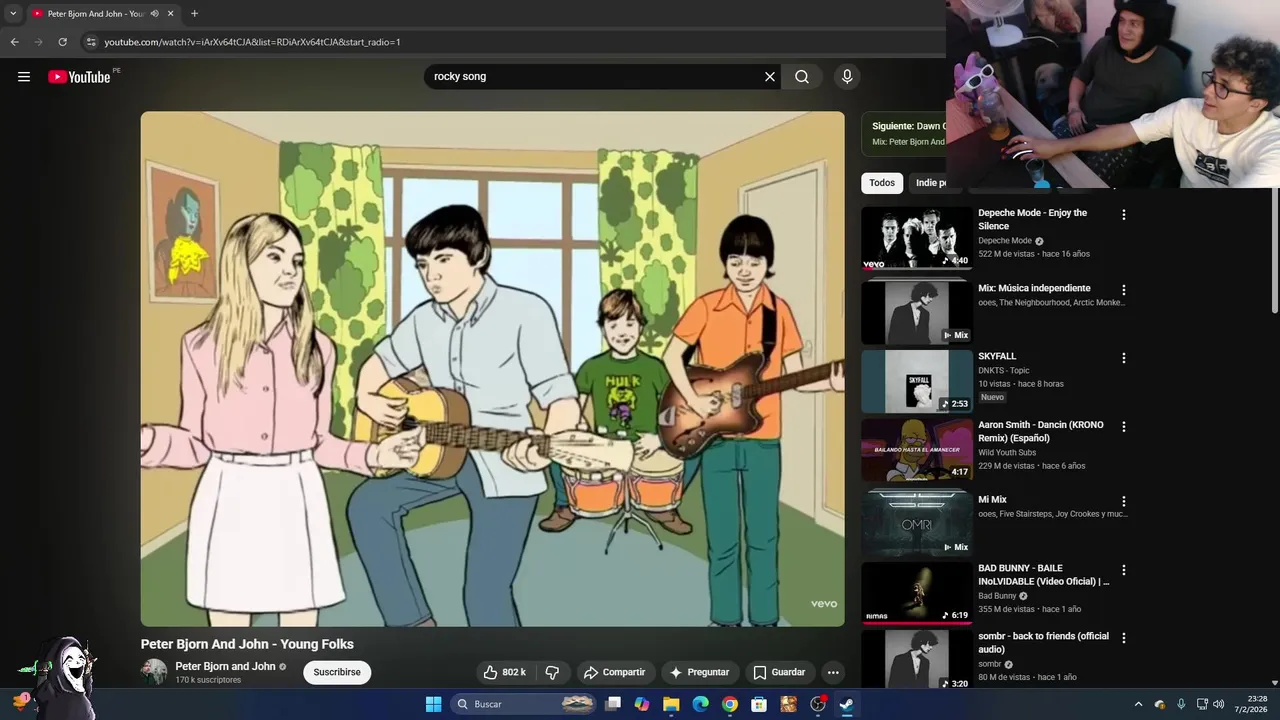1280x720 pixels.
Task: Open more actions ellipsis under the video
Action: coord(833,672)
